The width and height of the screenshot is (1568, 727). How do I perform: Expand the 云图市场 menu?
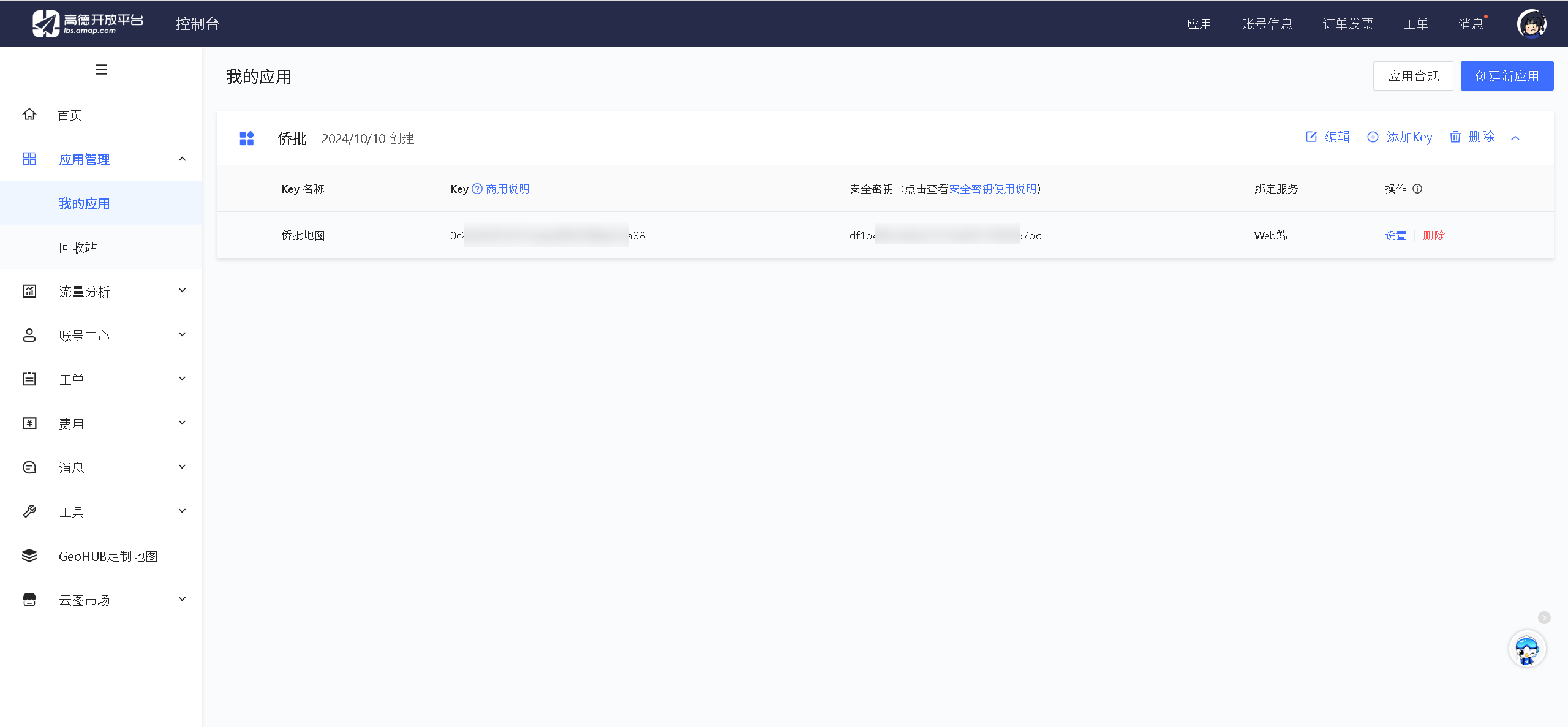(x=181, y=599)
